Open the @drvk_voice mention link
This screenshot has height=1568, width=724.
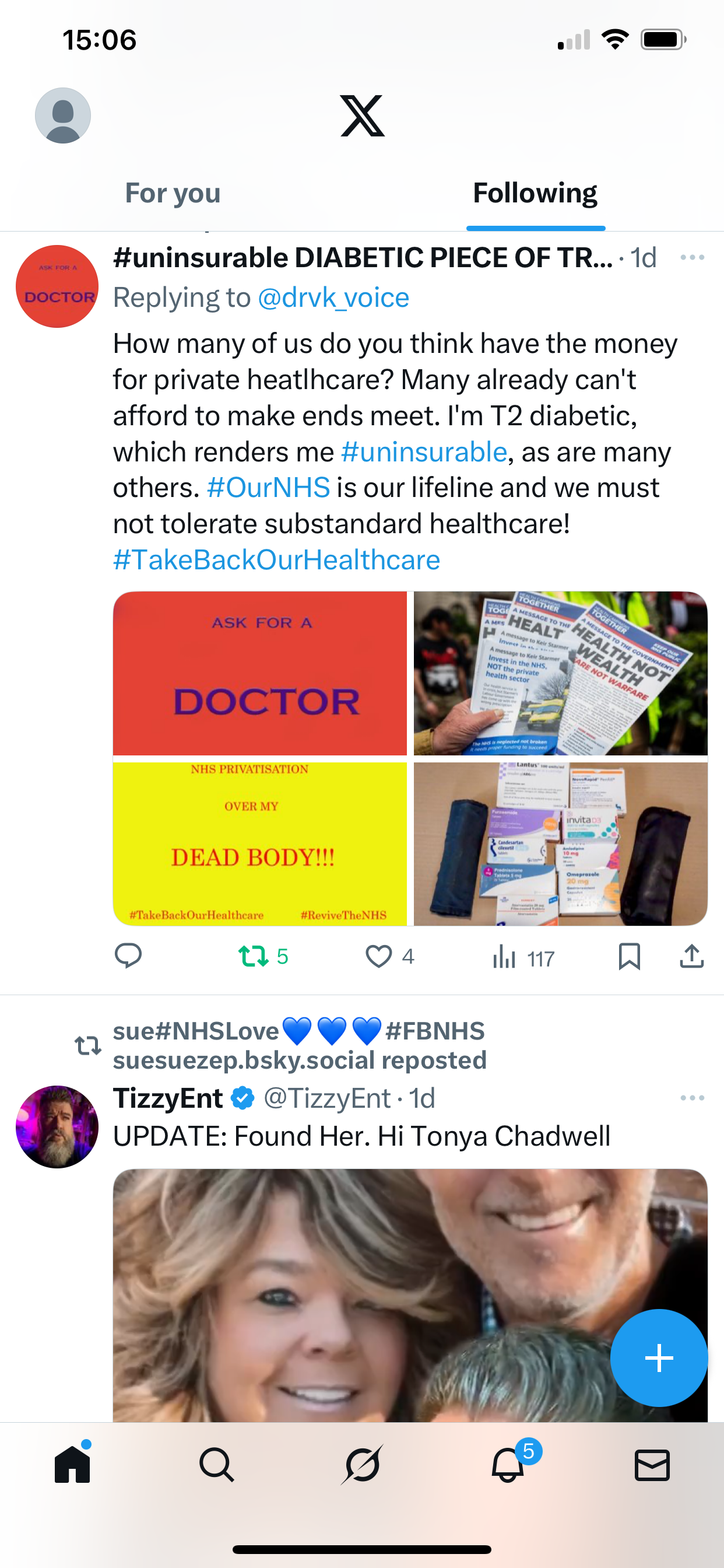[x=333, y=297]
